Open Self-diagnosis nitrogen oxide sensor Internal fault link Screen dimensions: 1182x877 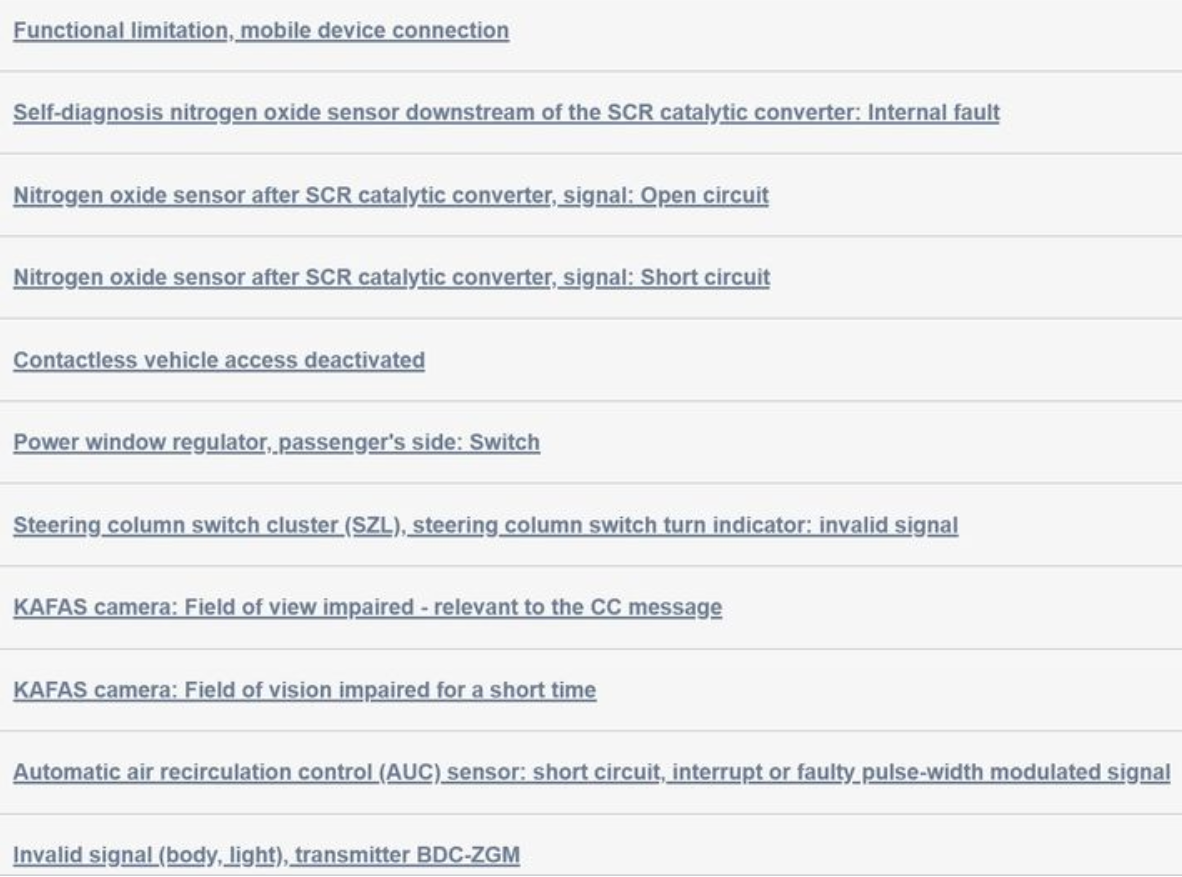click(x=507, y=112)
